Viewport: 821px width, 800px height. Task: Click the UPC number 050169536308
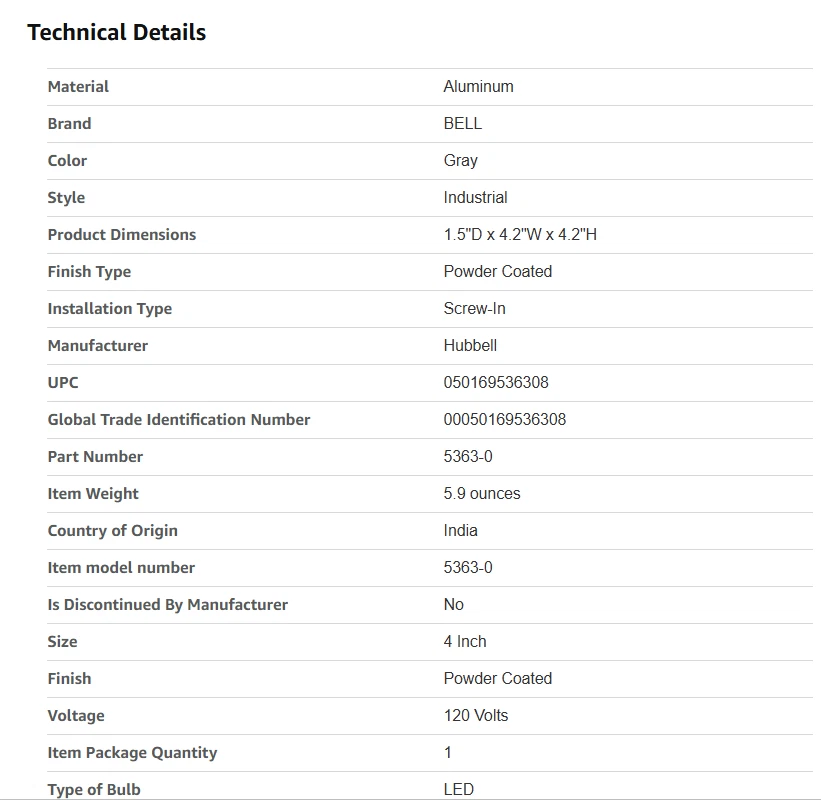click(x=496, y=383)
